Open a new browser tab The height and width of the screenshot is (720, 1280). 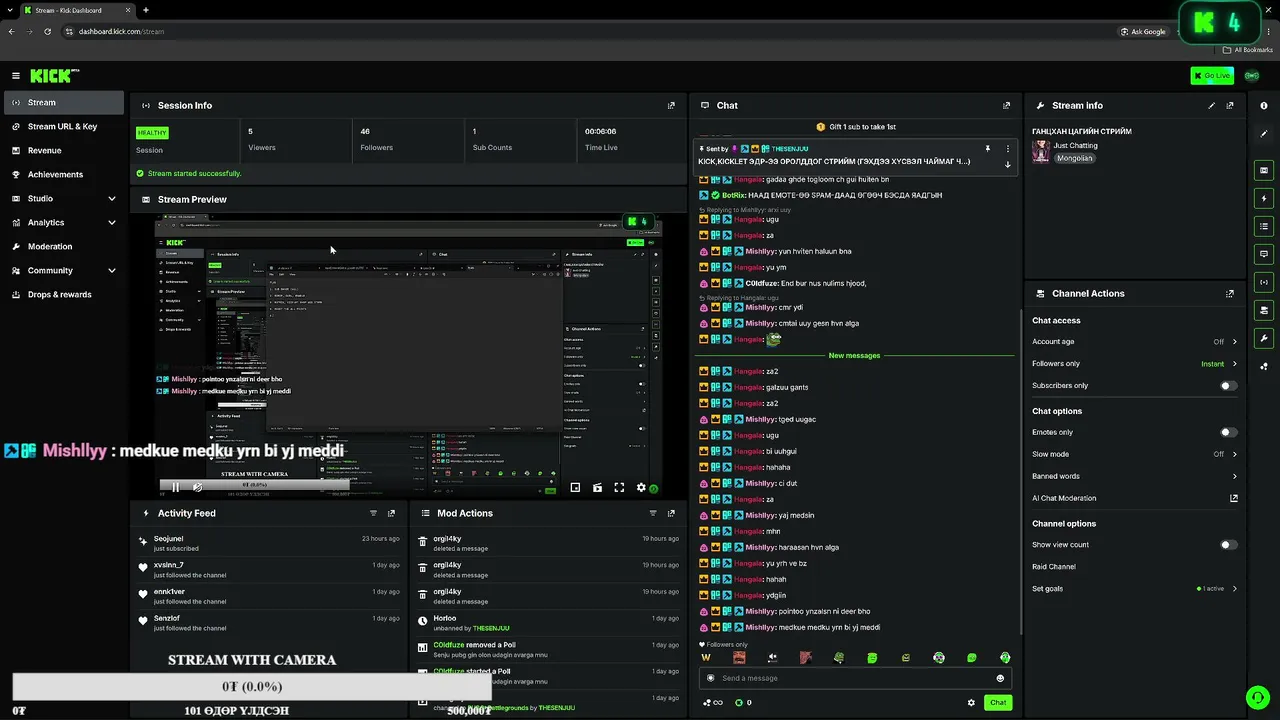[146, 10]
